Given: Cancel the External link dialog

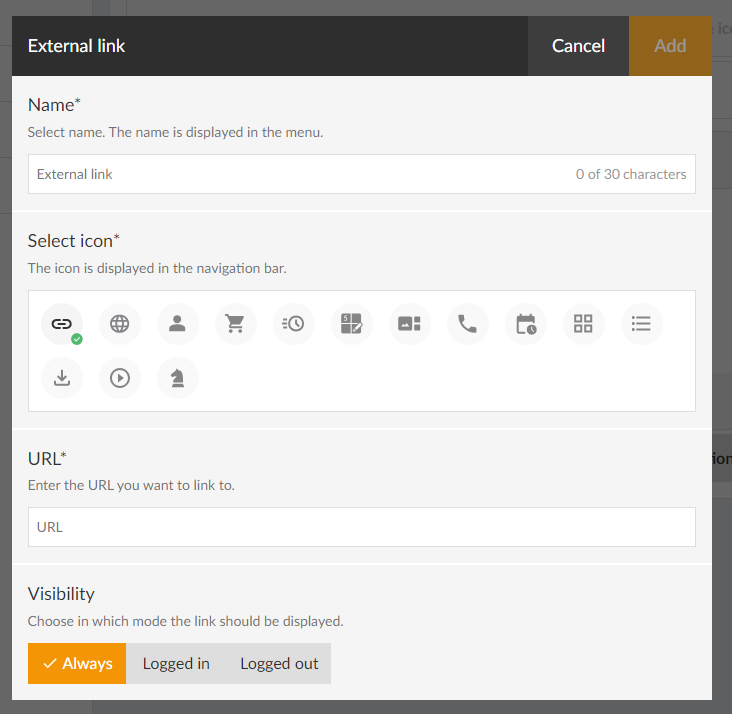Looking at the screenshot, I should [x=578, y=46].
